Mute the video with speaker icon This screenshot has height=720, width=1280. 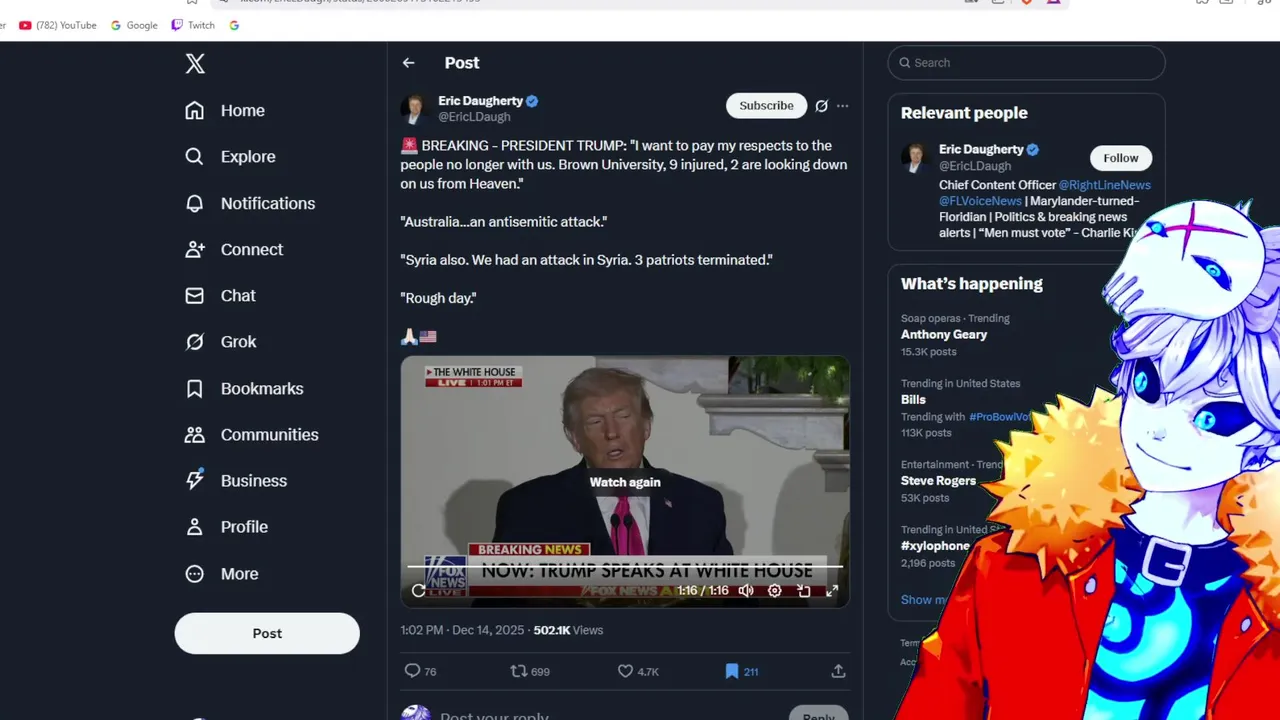[x=746, y=590]
